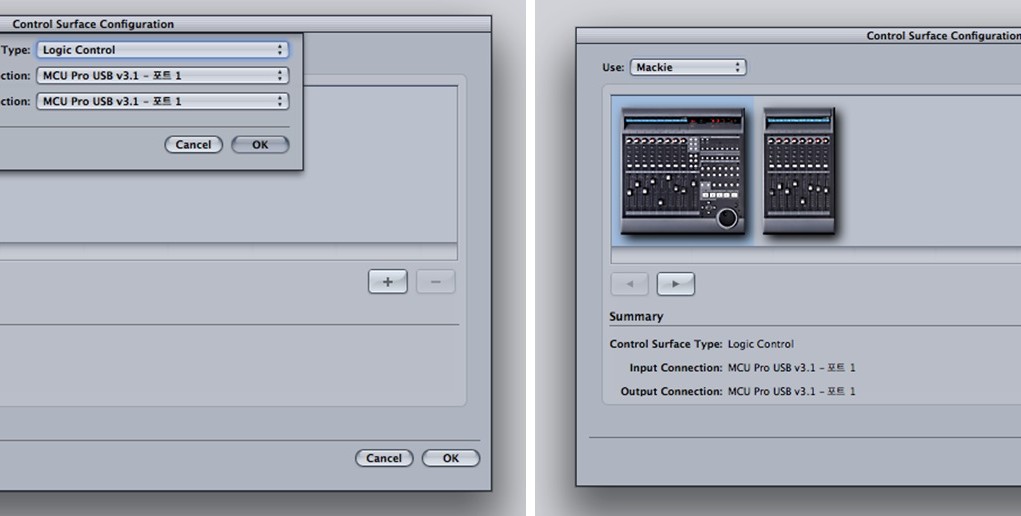Click the horizontal scrollbar under the surface thumbnails
The image size is (1021, 516).
pyautogui.click(x=816, y=255)
